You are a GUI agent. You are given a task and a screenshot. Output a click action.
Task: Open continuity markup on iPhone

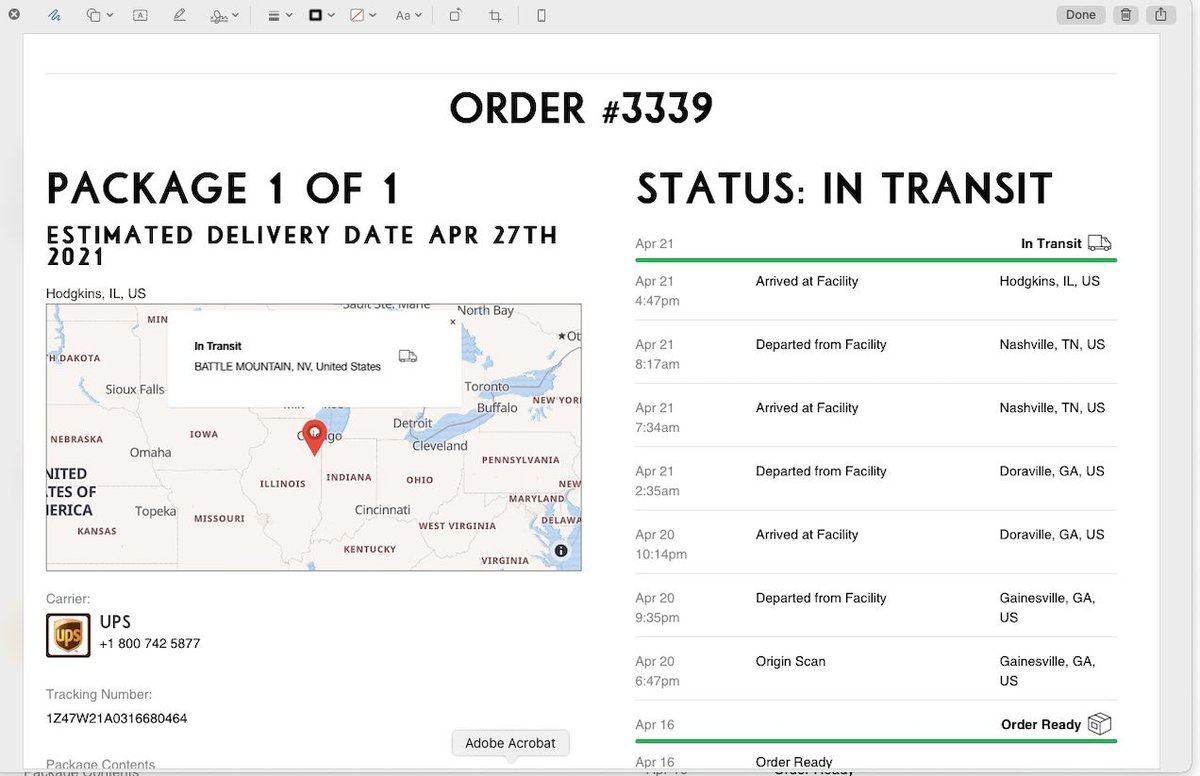[x=539, y=15]
